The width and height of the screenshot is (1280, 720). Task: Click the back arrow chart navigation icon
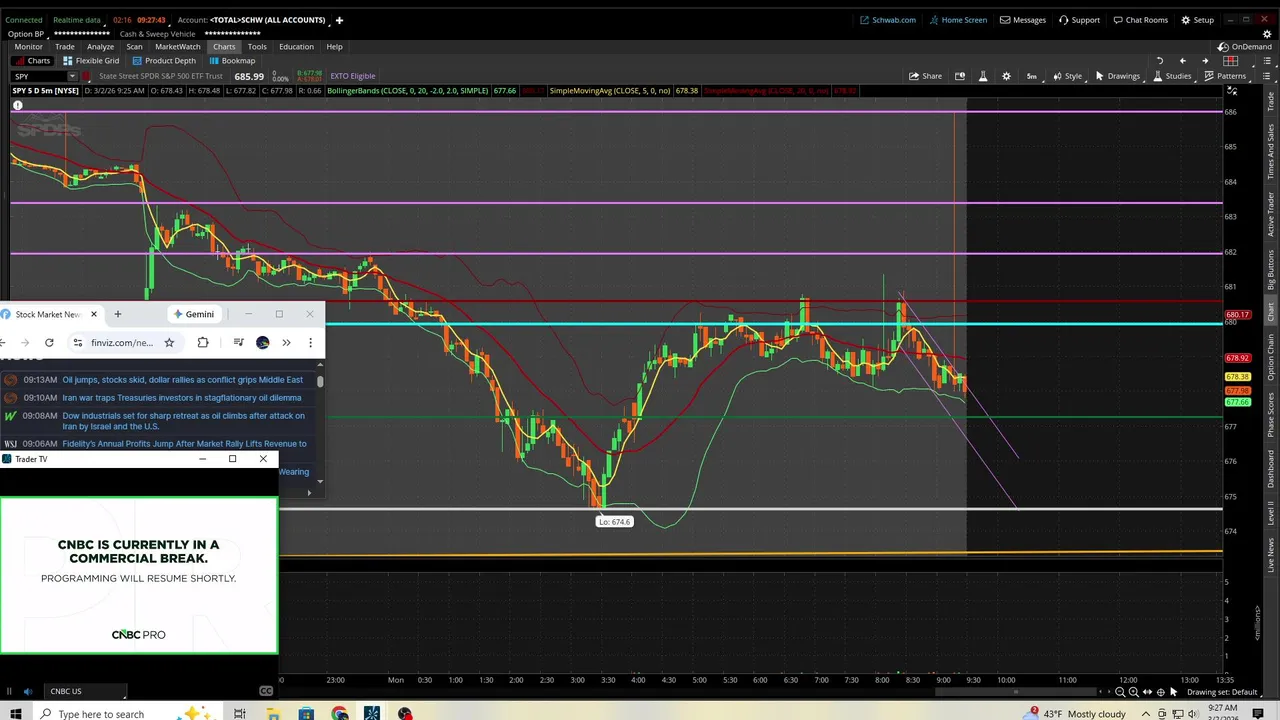(x=1182, y=61)
